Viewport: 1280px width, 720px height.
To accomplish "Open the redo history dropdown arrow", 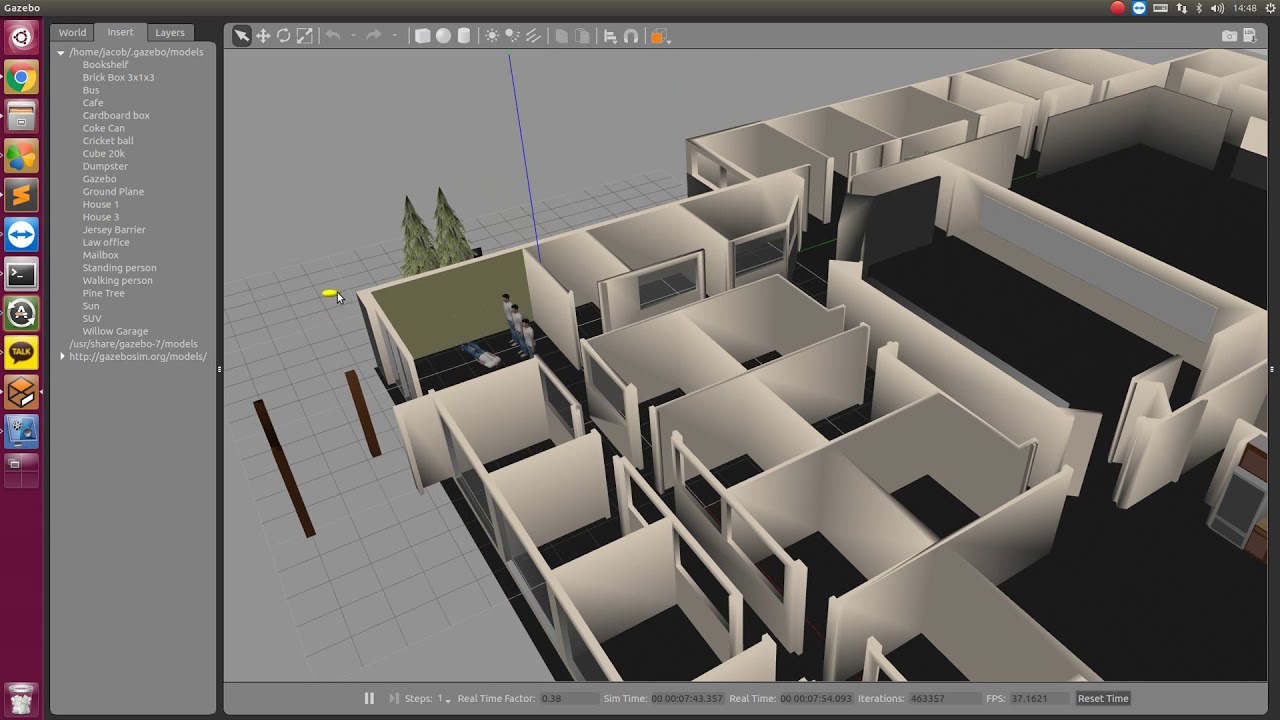I will 394,36.
